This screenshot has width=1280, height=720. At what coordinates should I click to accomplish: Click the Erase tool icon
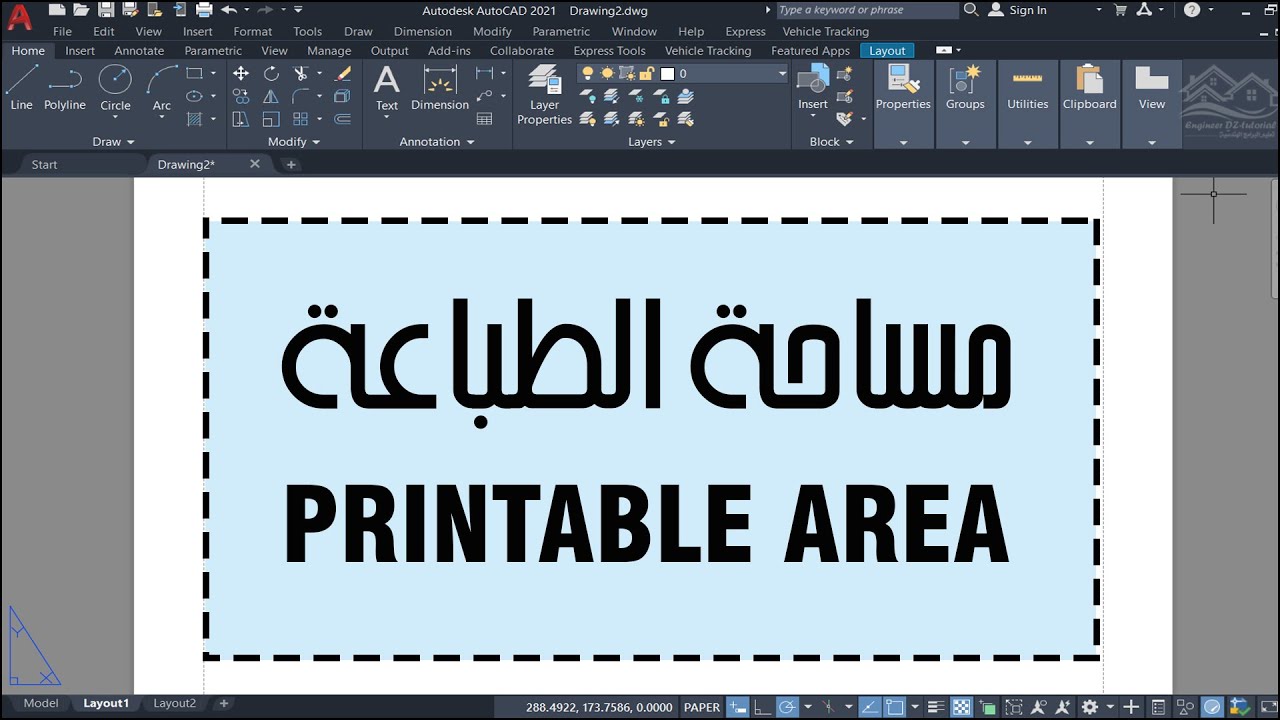click(x=342, y=73)
